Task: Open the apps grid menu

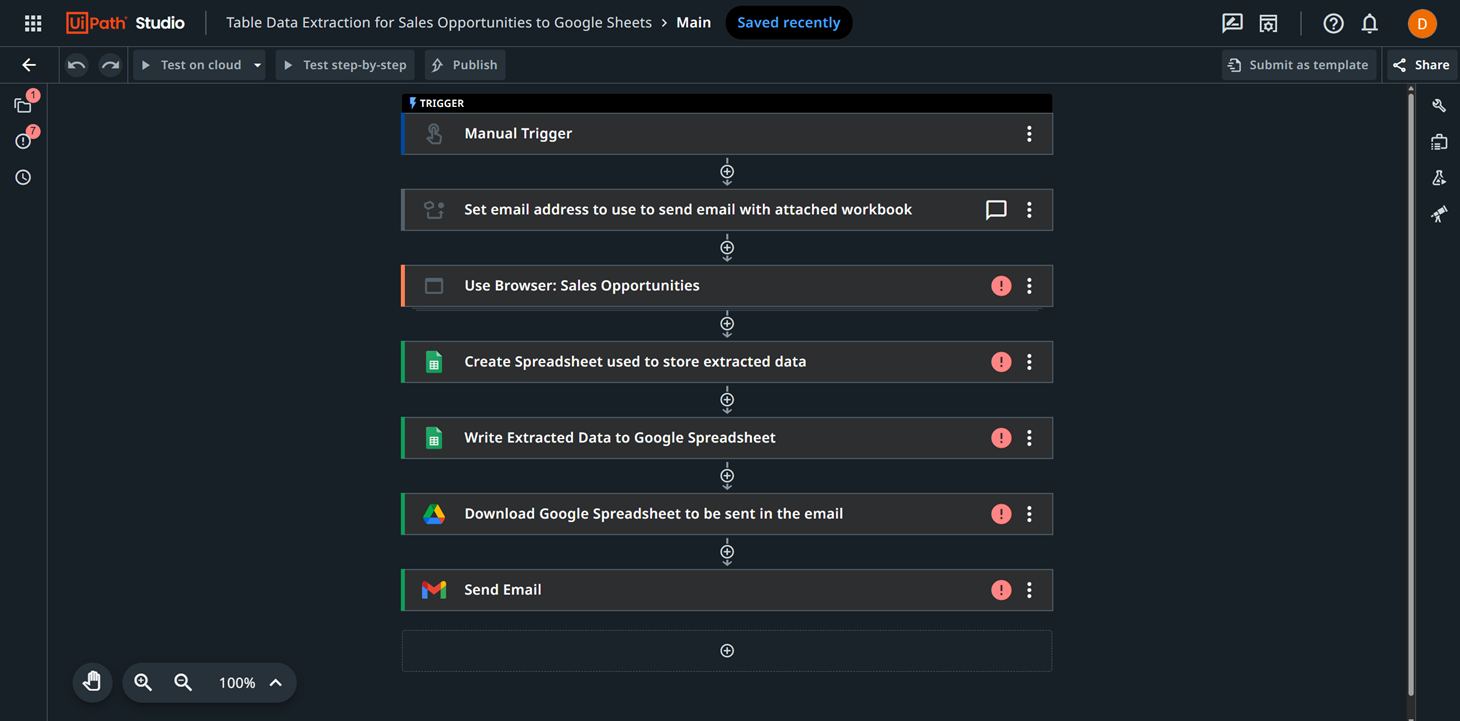Action: (x=32, y=22)
